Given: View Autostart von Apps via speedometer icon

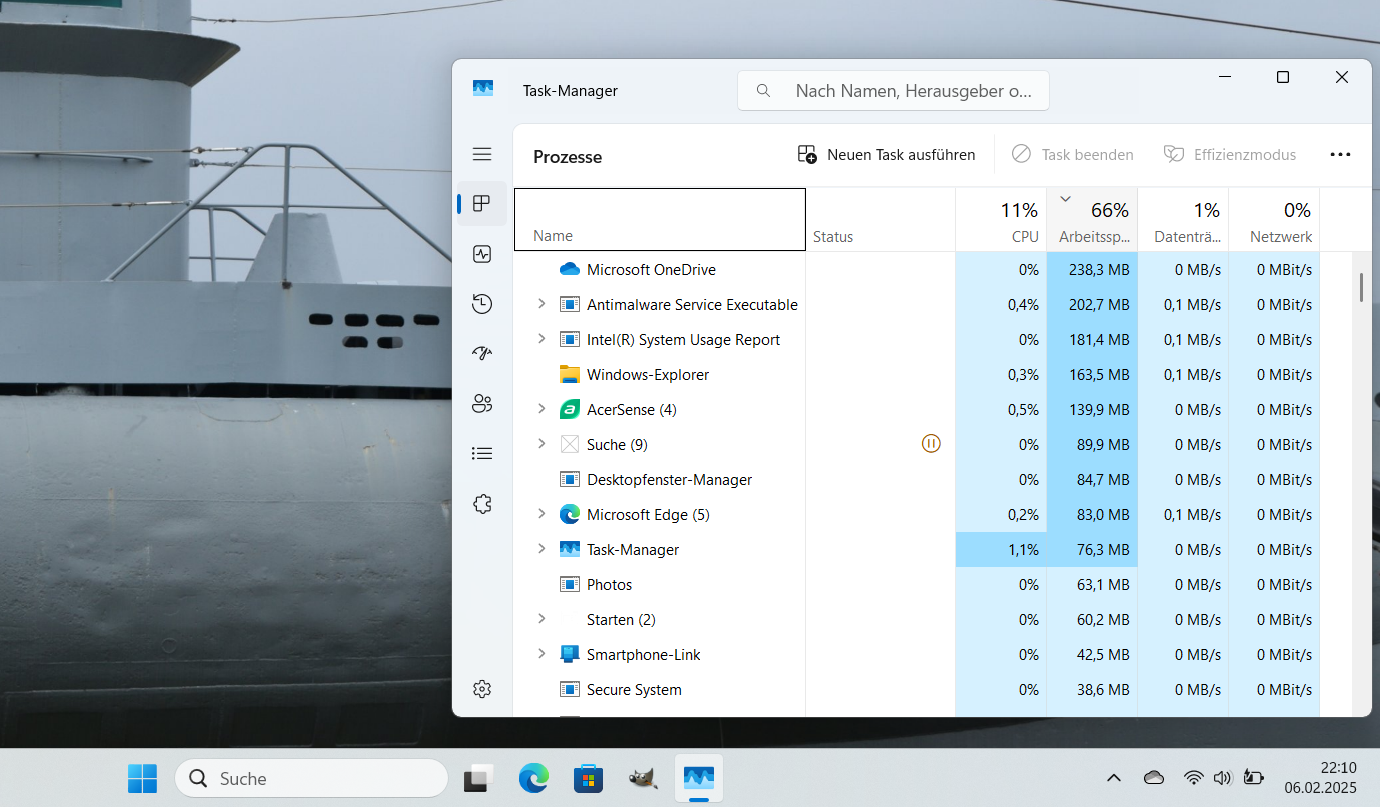Looking at the screenshot, I should click(x=482, y=353).
